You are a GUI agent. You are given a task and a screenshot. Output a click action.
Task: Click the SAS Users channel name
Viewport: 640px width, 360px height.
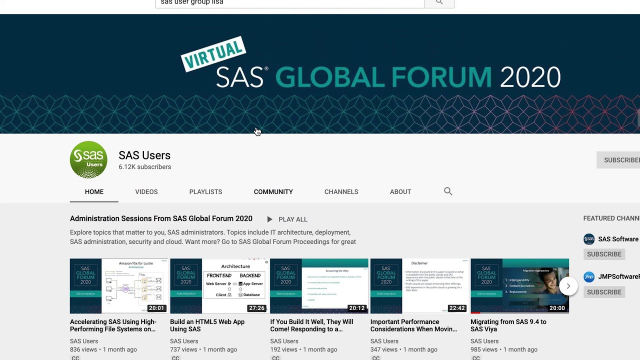[x=144, y=155]
